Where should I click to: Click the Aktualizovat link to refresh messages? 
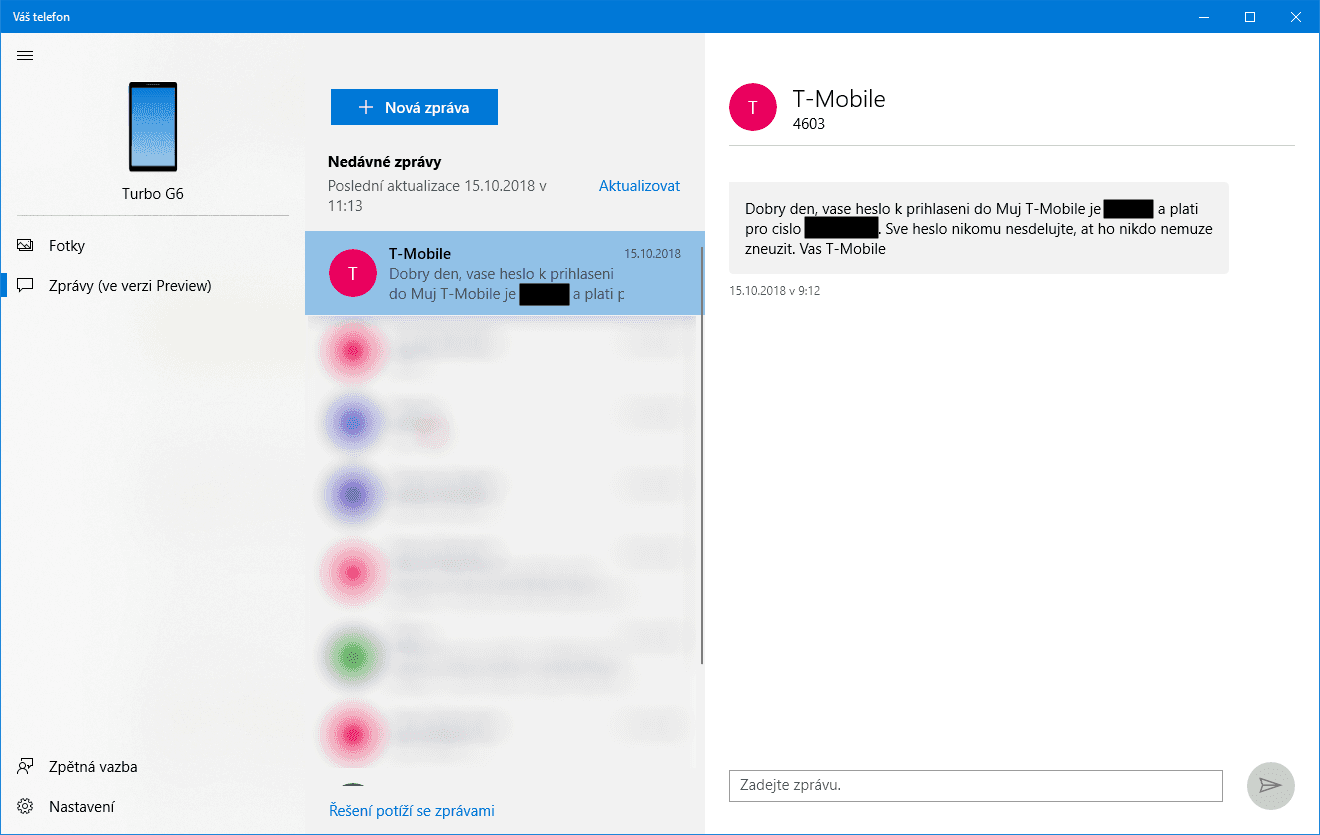[x=639, y=185]
